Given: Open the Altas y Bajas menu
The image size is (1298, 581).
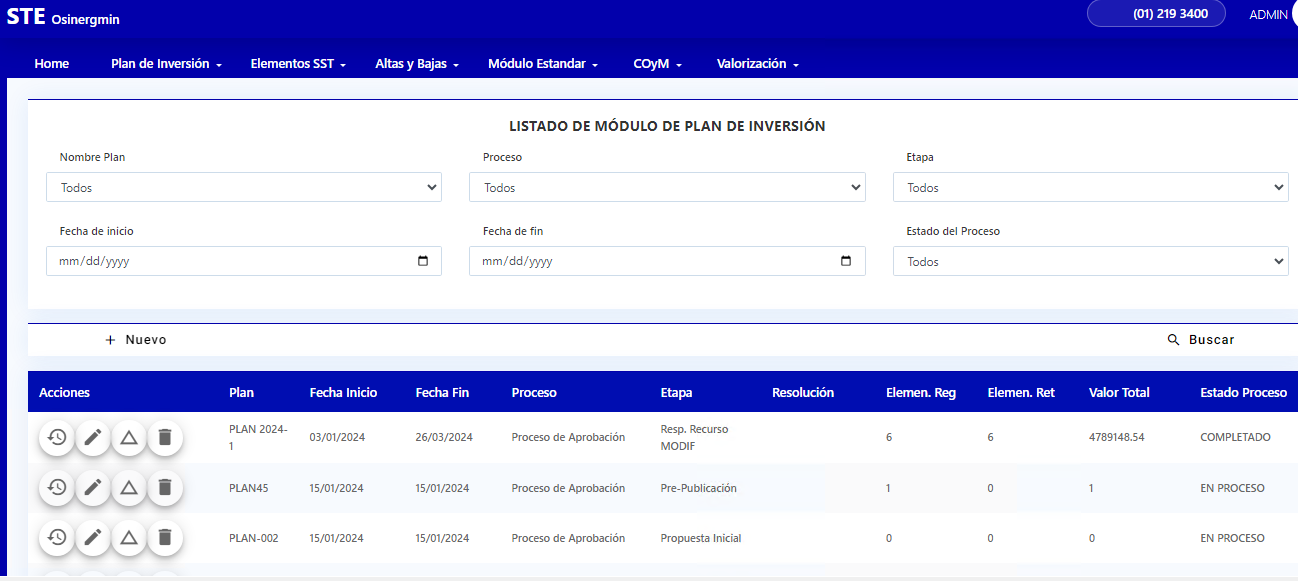Looking at the screenshot, I should [417, 64].
